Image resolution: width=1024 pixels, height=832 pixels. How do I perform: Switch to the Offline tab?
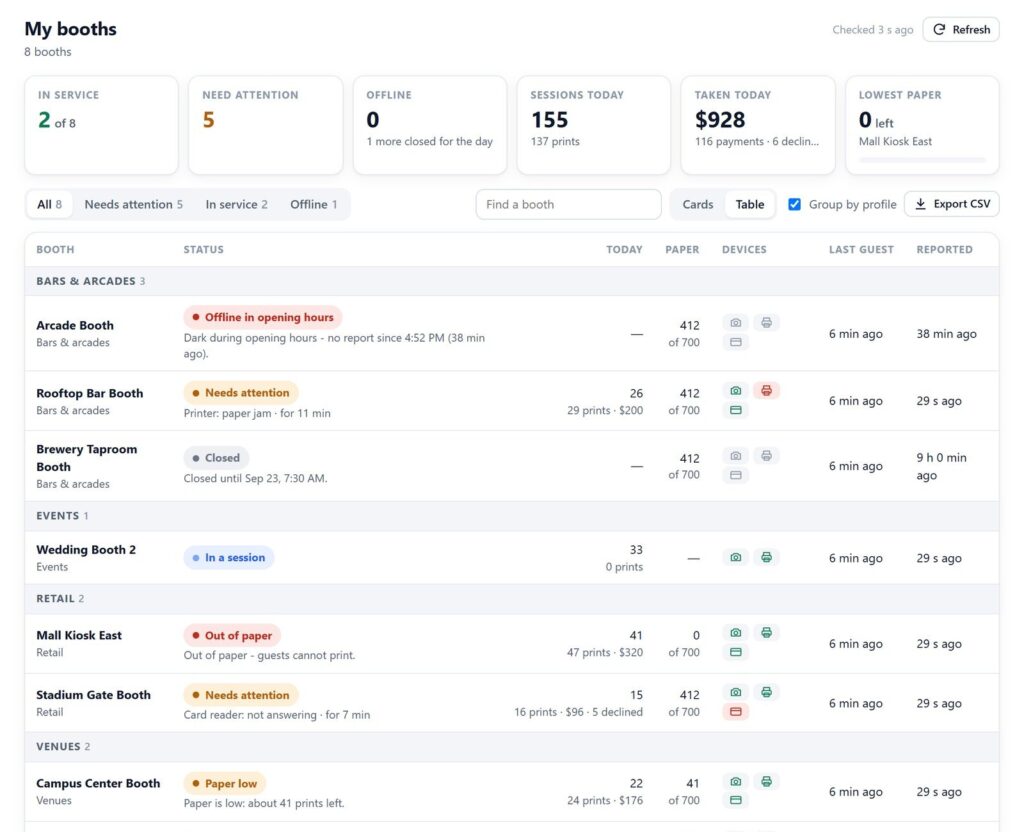(x=313, y=204)
